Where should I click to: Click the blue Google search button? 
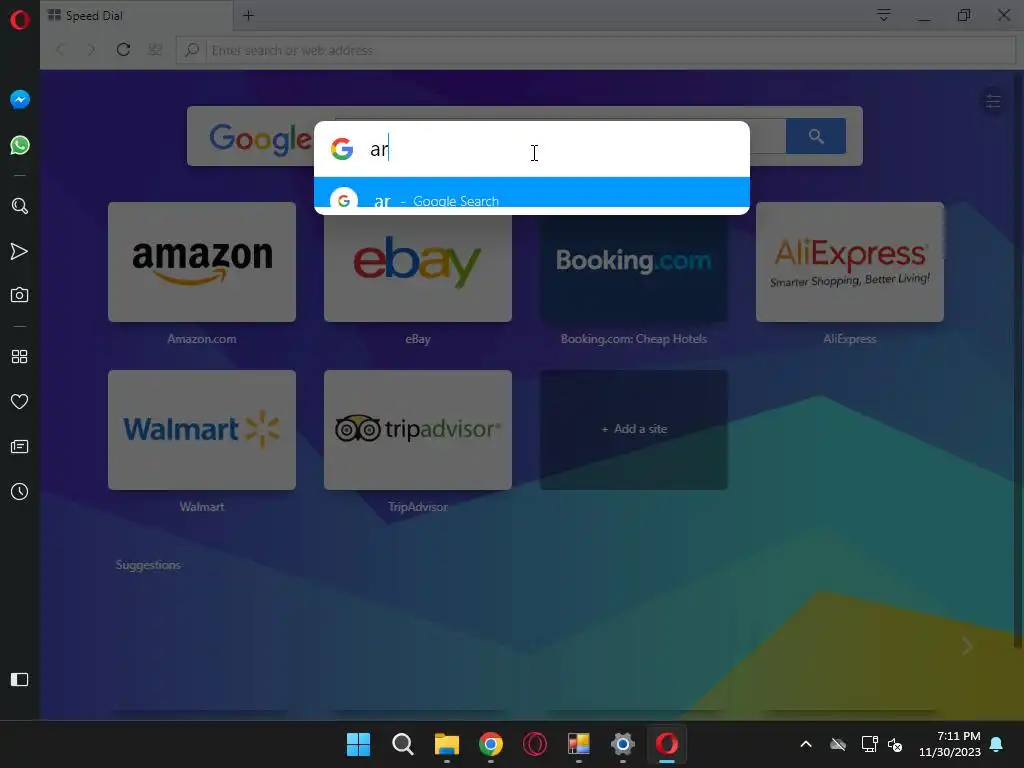pos(816,136)
